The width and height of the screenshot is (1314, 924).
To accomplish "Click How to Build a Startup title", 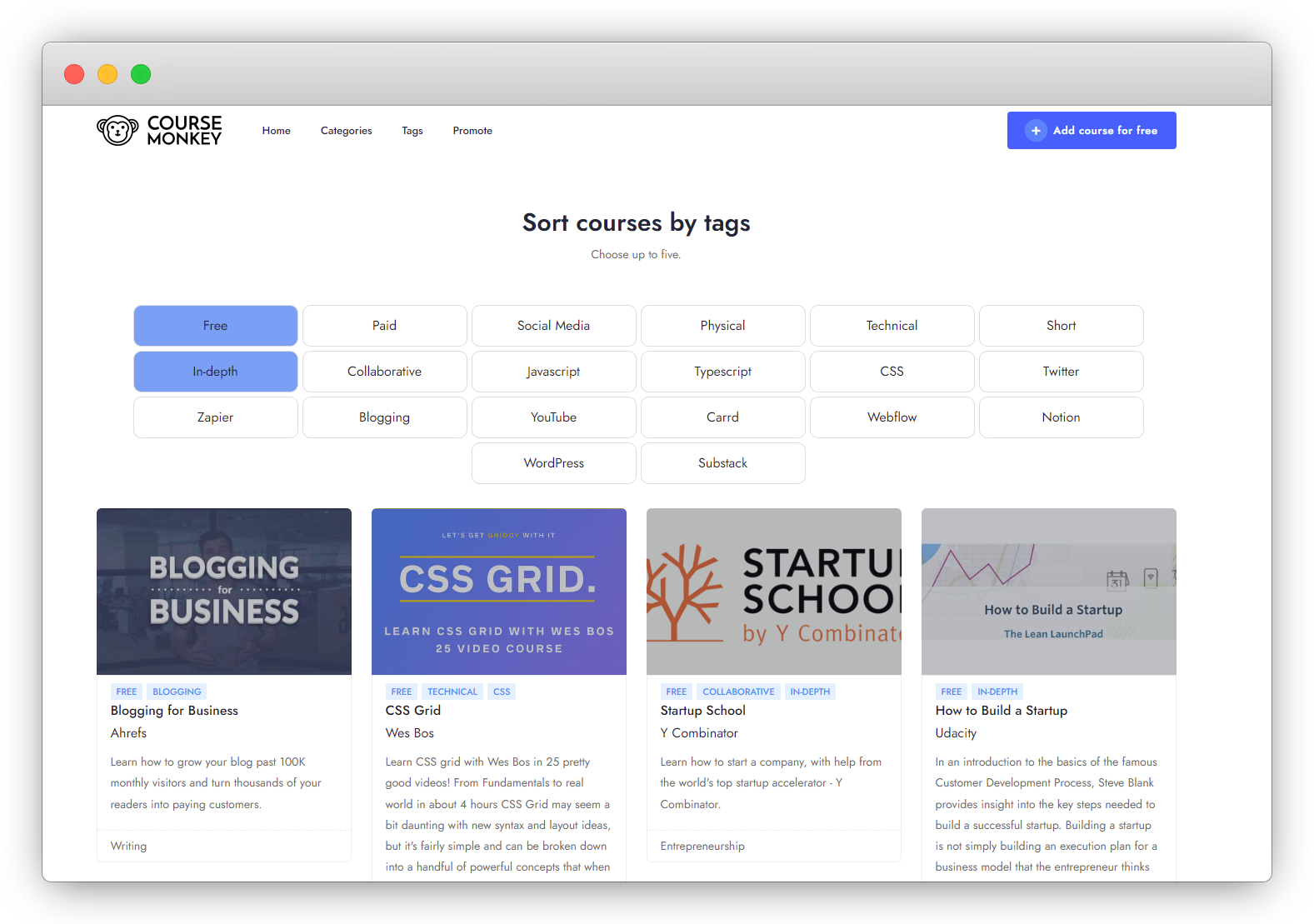I will pyautogui.click(x=1002, y=711).
